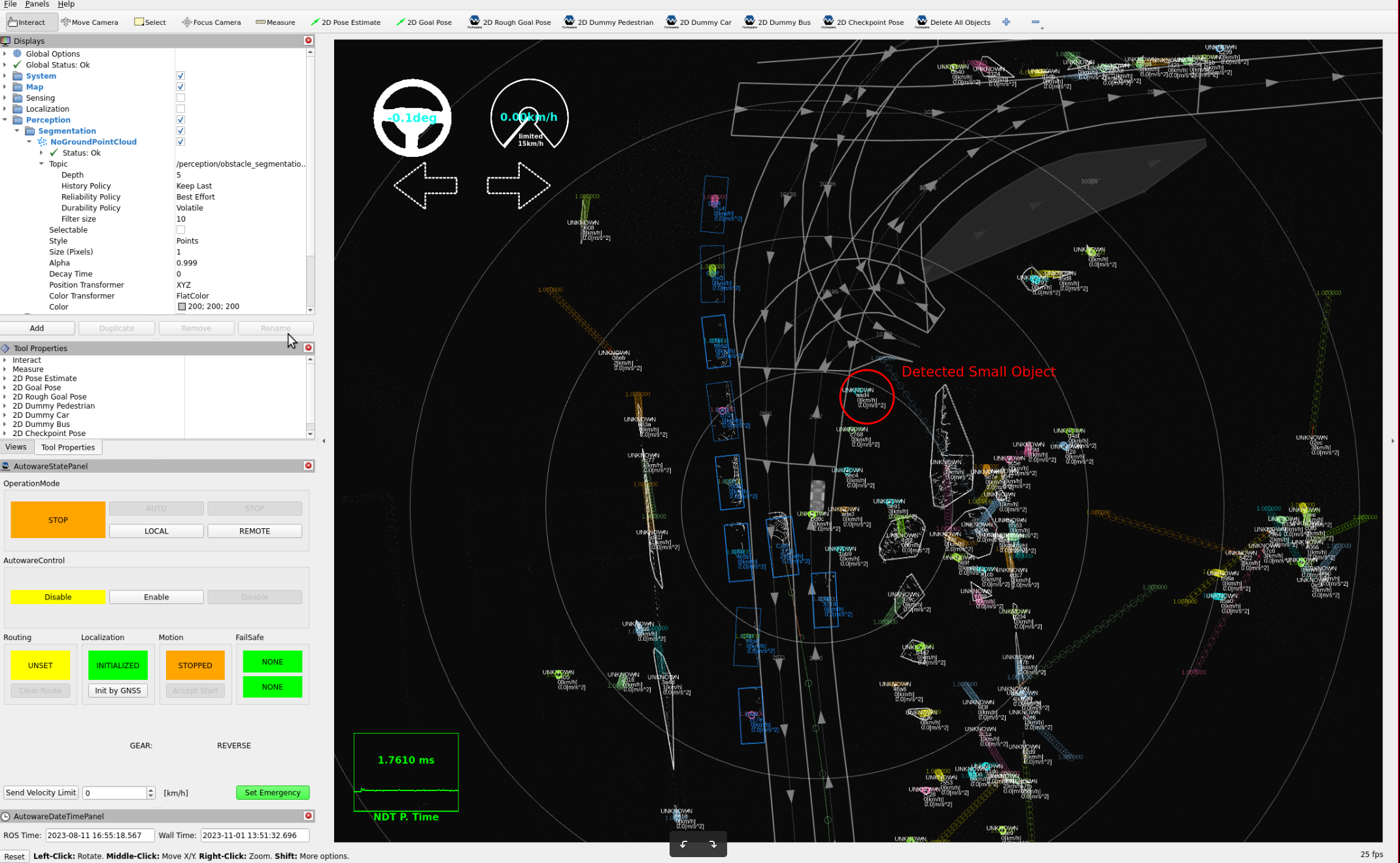
Task: Expand the Global Options tree item
Action: (x=5, y=54)
